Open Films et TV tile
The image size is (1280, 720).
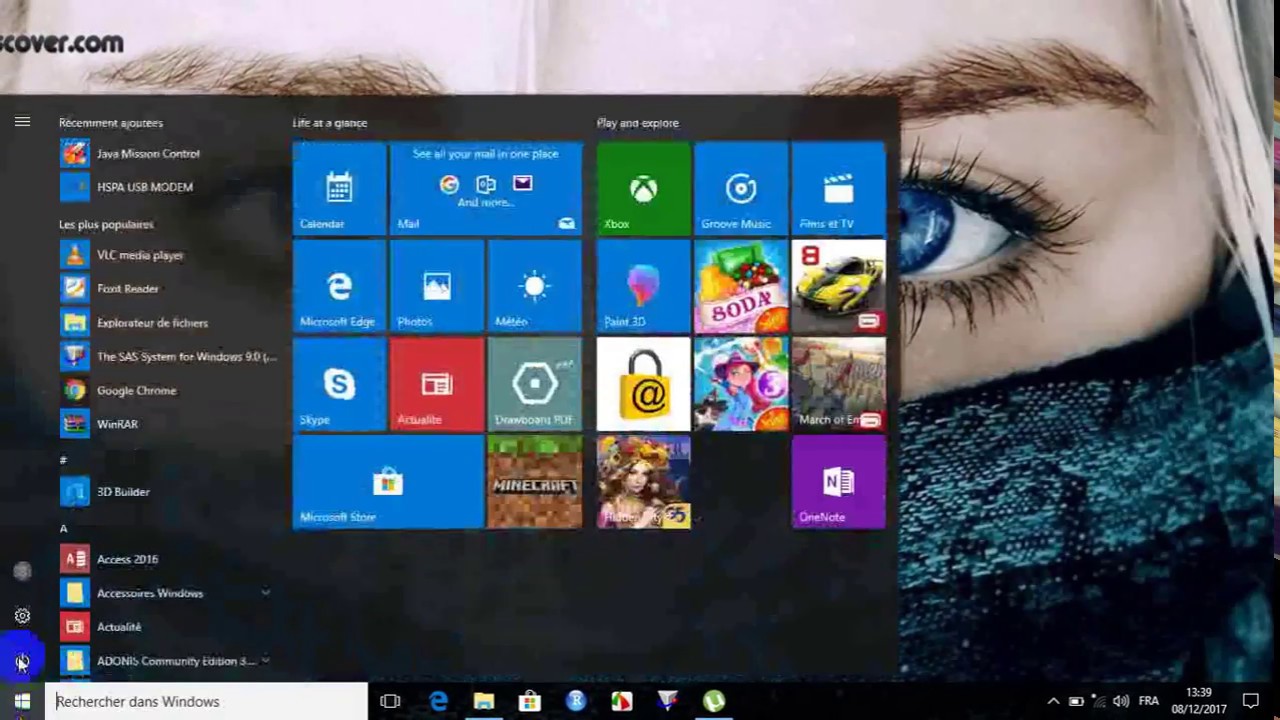838,189
